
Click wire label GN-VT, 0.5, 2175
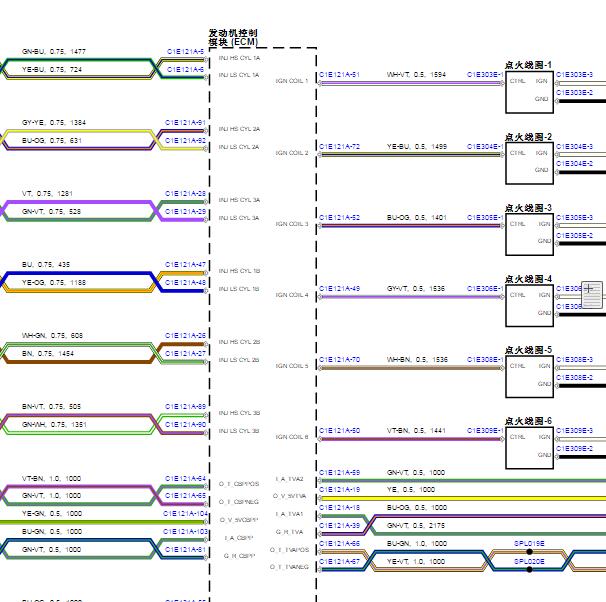[x=416, y=525]
